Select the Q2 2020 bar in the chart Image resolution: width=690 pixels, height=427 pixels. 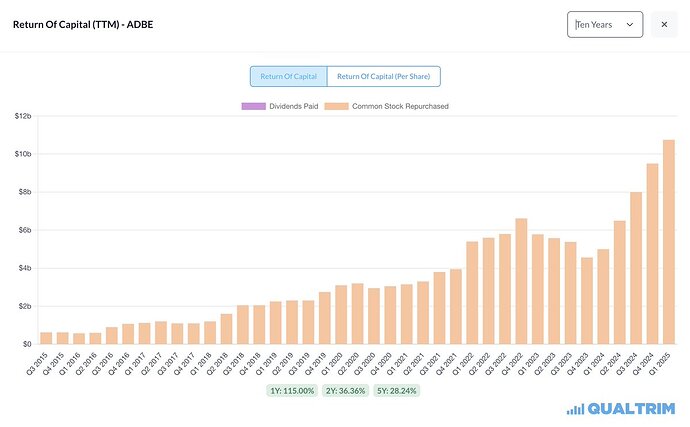coord(357,313)
